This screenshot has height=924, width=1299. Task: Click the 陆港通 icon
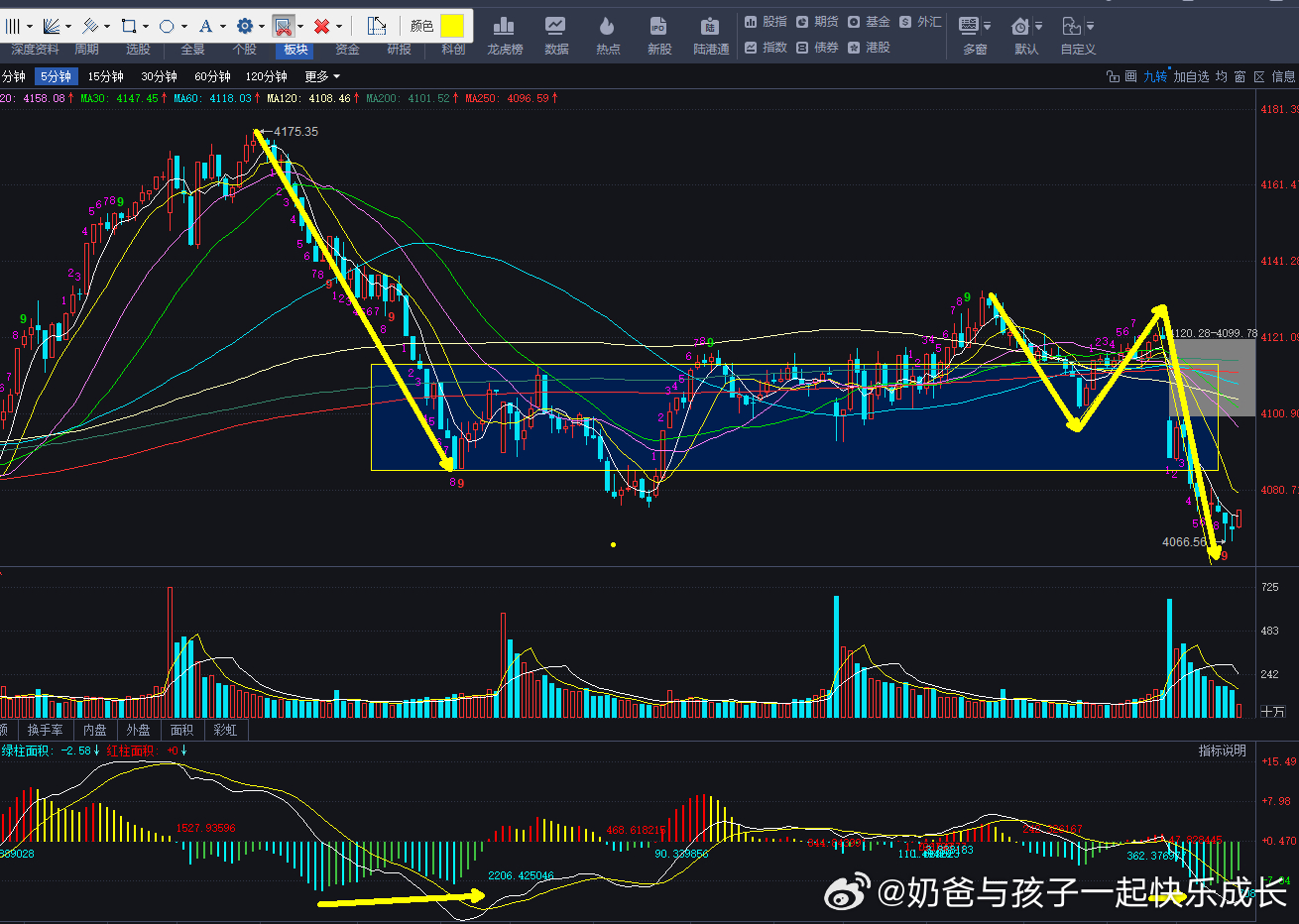click(x=711, y=36)
